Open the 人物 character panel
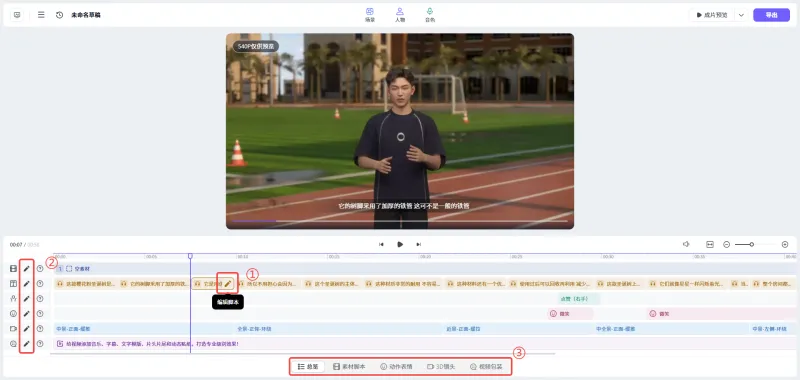 tap(400, 15)
